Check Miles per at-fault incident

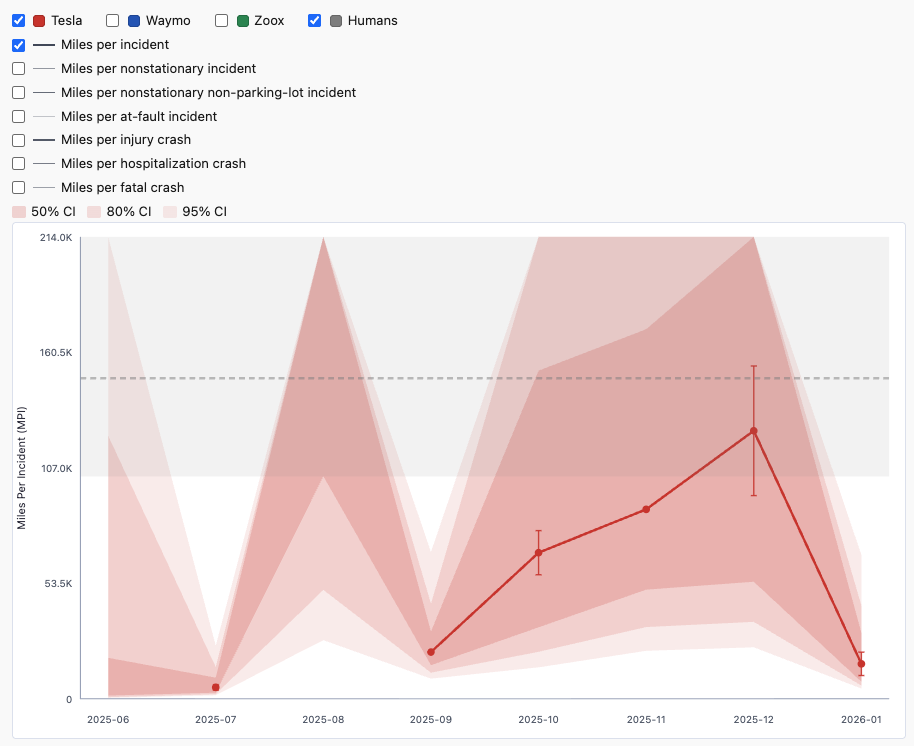[x=18, y=116]
